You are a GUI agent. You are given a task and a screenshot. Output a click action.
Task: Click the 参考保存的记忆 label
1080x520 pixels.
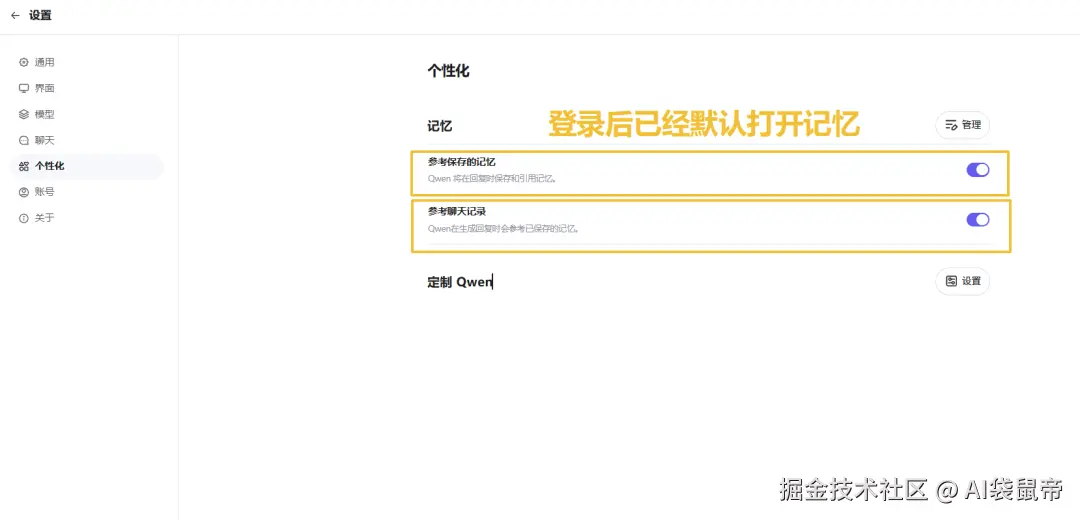pyautogui.click(x=461, y=163)
